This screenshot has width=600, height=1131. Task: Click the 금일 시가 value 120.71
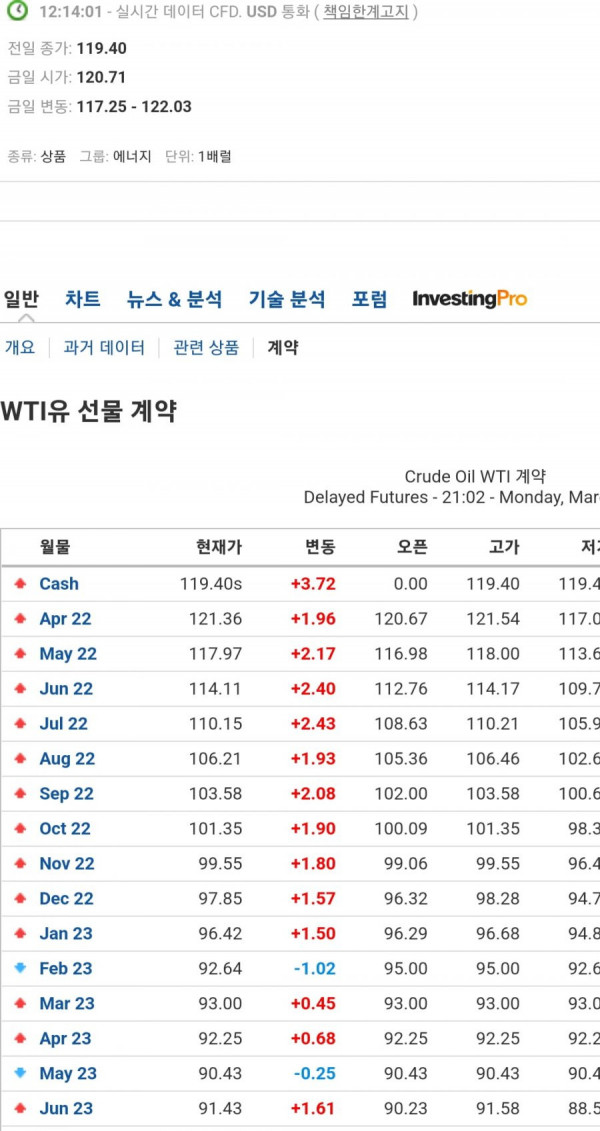[102, 77]
